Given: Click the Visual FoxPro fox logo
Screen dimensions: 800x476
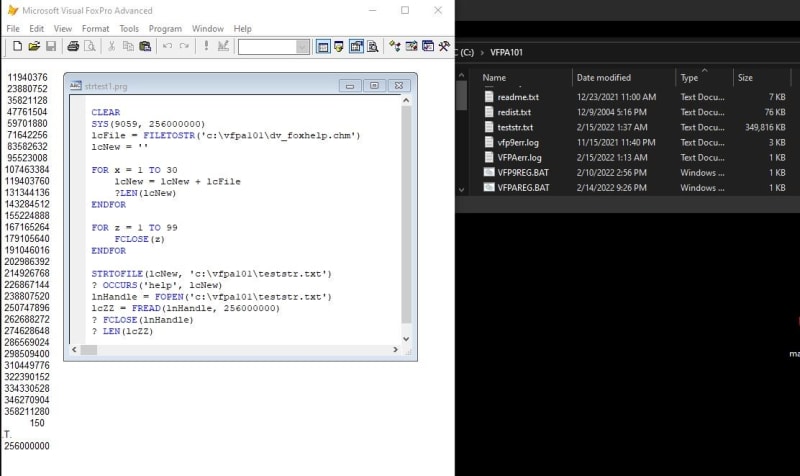Looking at the screenshot, I should 13,10.
